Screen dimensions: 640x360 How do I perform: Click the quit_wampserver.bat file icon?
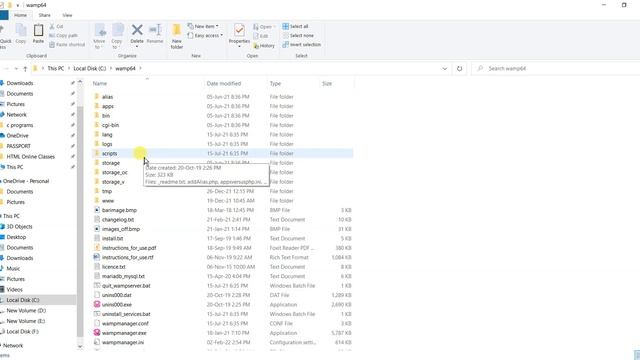click(97, 286)
